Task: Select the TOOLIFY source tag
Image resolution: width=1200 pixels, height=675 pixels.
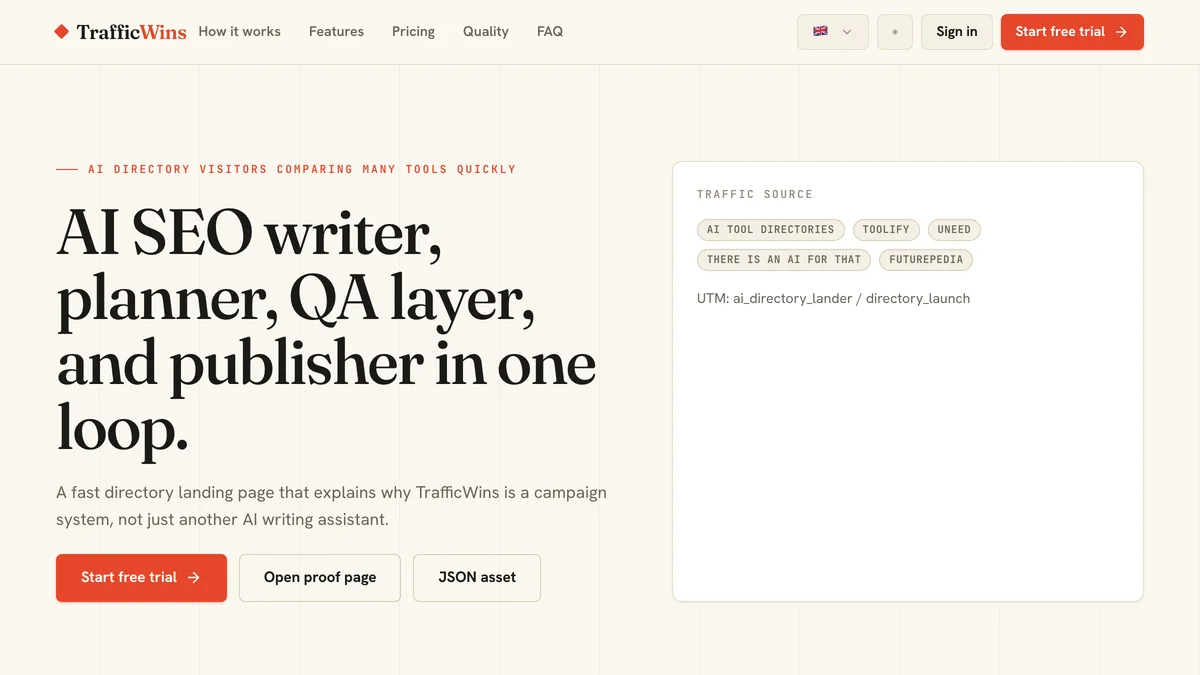Action: coord(886,230)
